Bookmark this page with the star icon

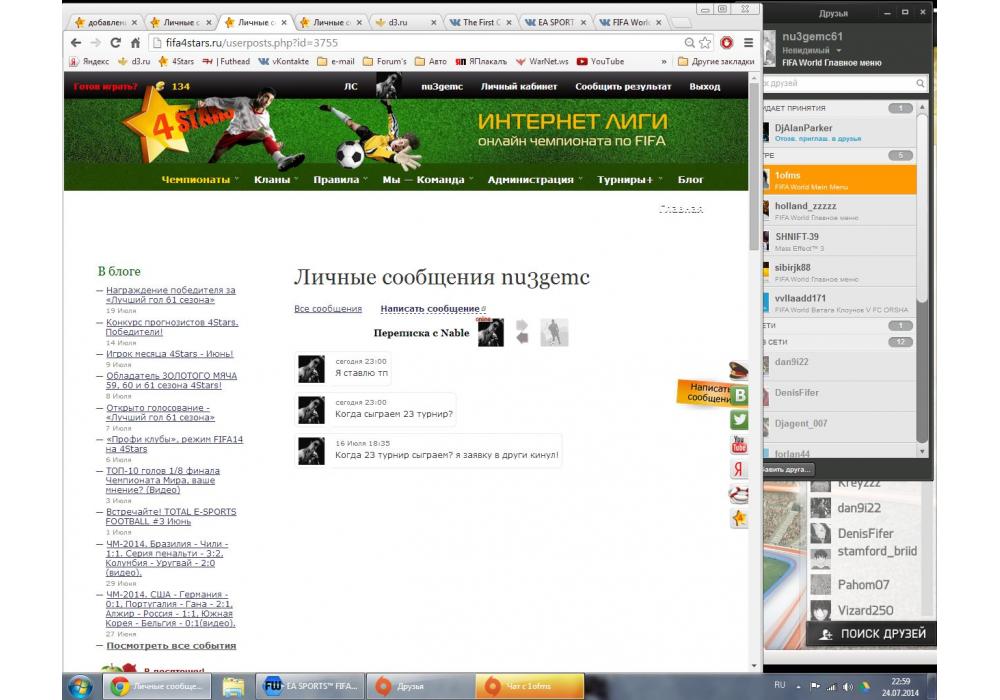(705, 43)
